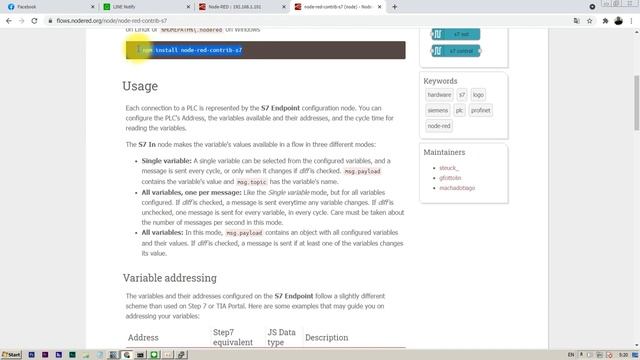Switch to the Node-RED 192.168 tab
The image size is (640, 360).
(241, 7)
